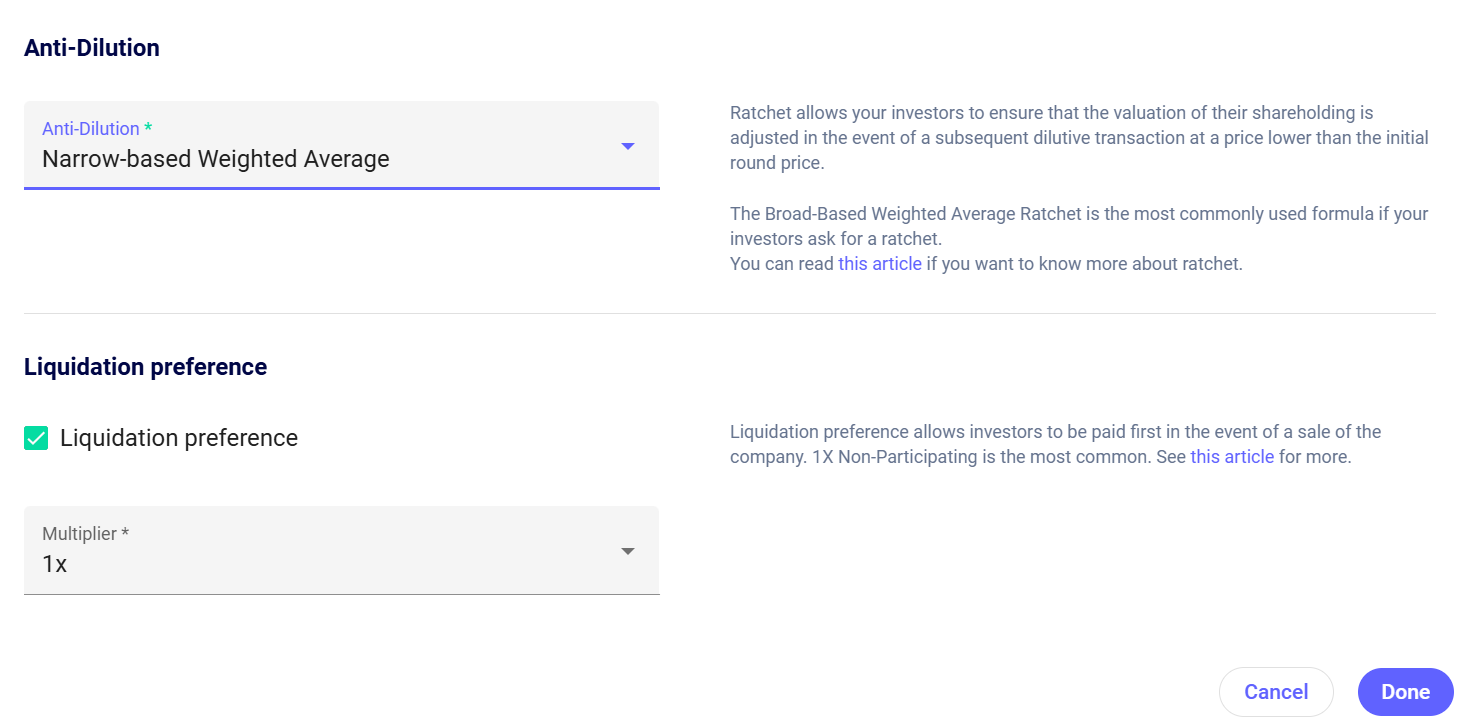Click the Liquidation preference section heading
Viewport: 1476px width, 723px height.
point(145,367)
